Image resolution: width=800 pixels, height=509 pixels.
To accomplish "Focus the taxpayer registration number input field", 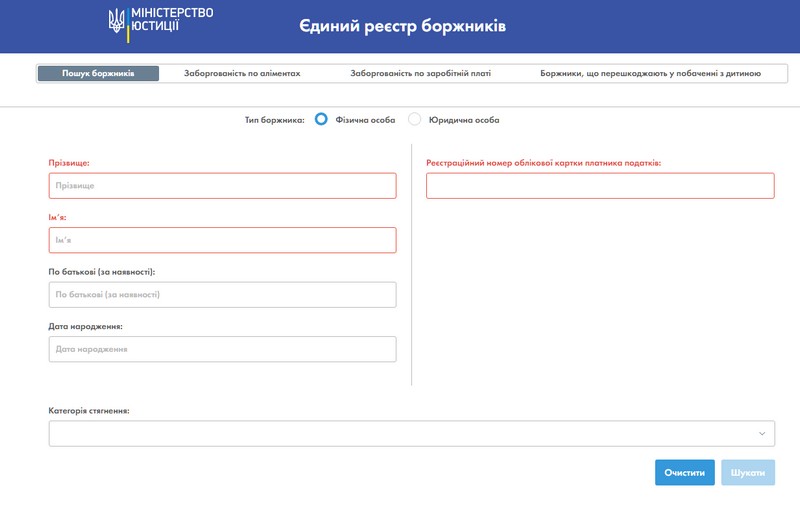I will tap(600, 186).
